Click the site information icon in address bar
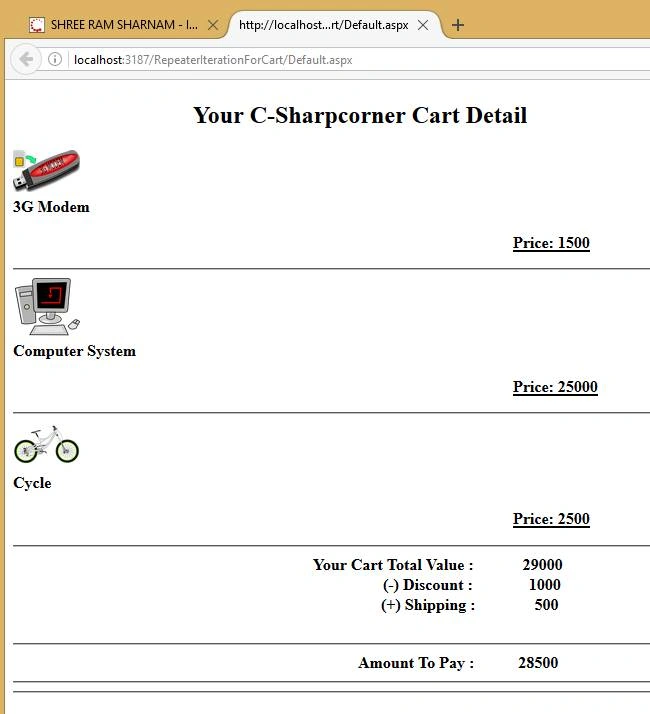Screen dimensions: 650x714 [55, 59]
